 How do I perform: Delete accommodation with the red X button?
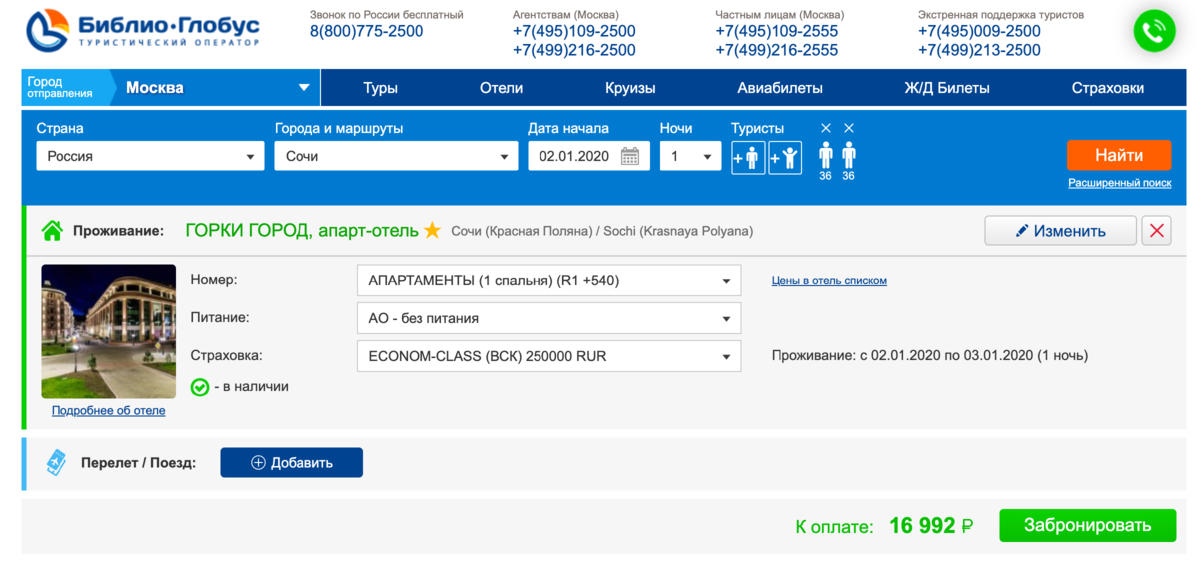pyautogui.click(x=1157, y=231)
